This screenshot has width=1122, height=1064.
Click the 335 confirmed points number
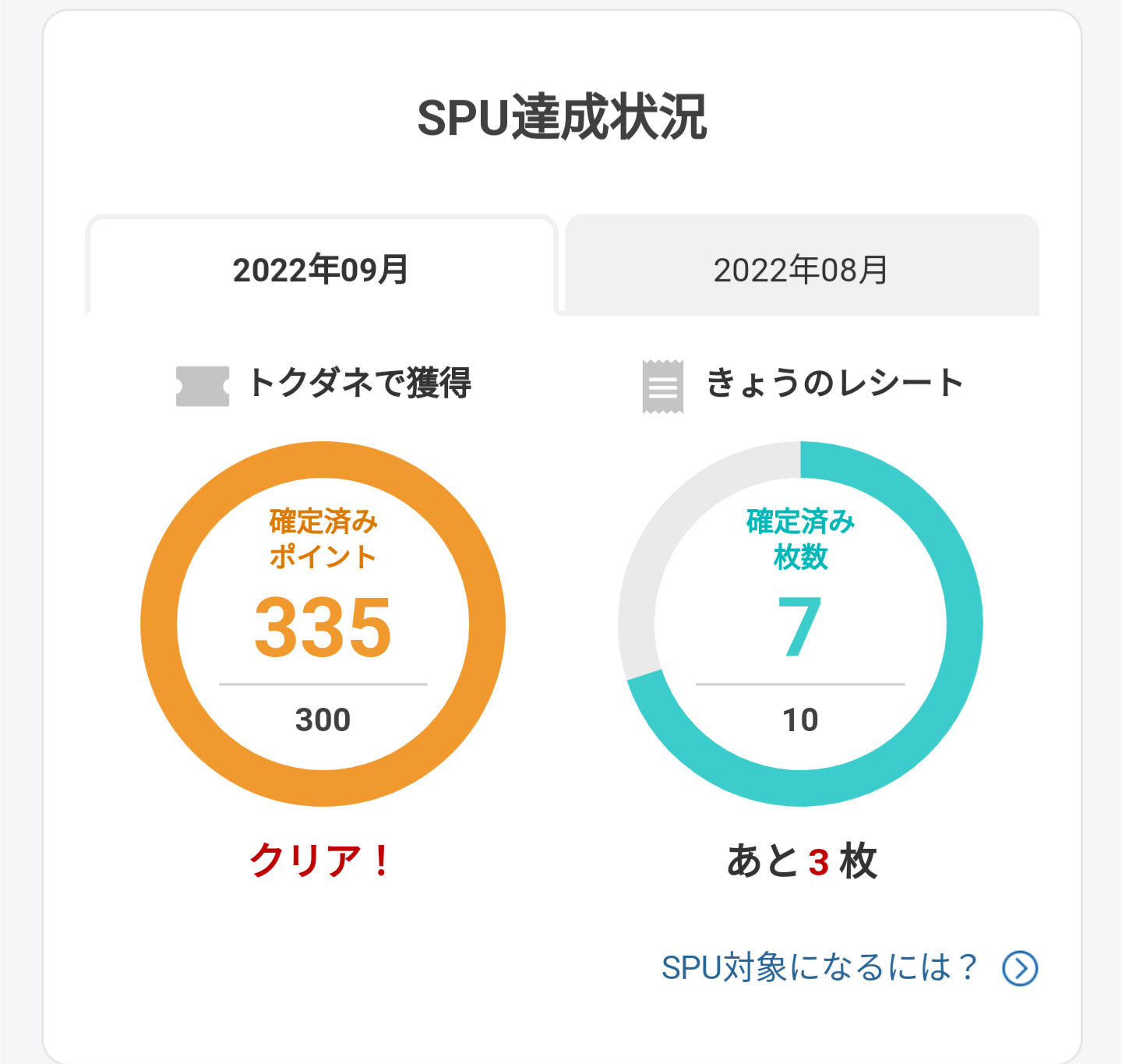[x=323, y=627]
